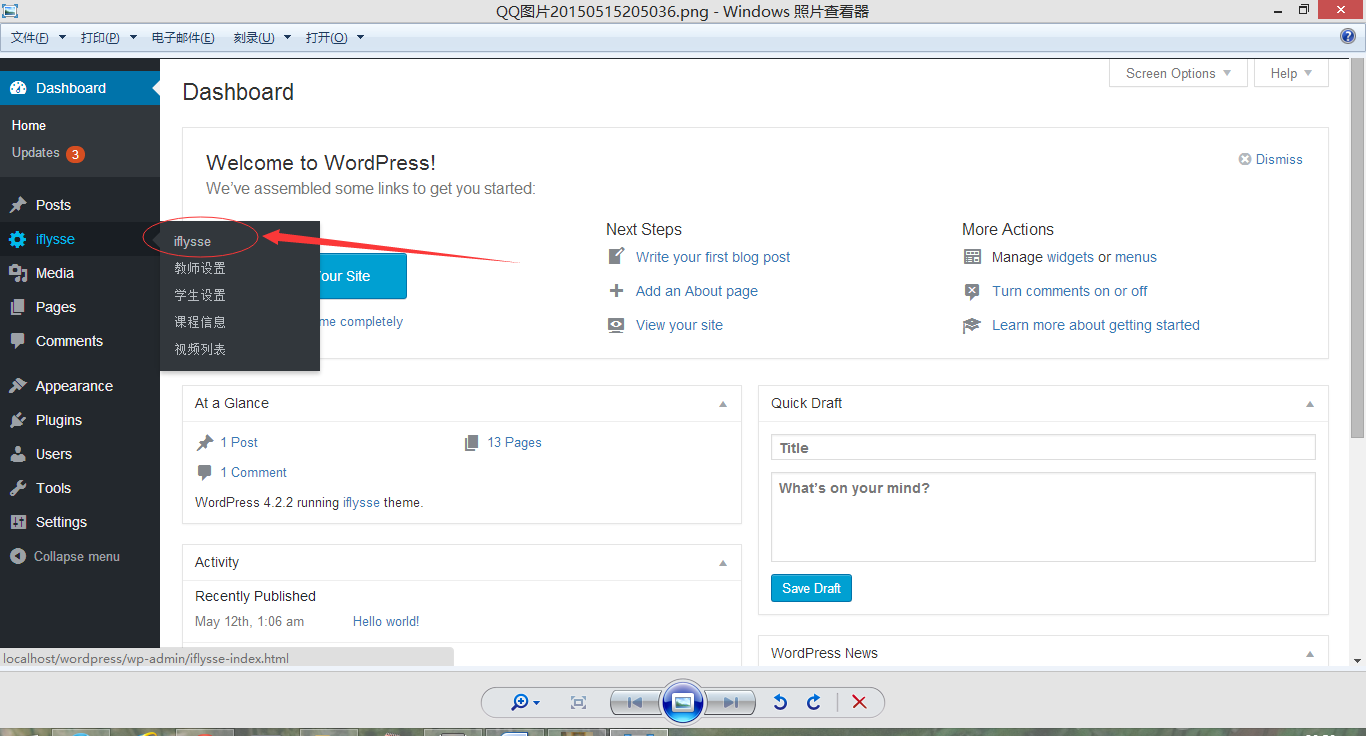
Task: Collapse the Quick Draft panel
Action: tap(1310, 404)
